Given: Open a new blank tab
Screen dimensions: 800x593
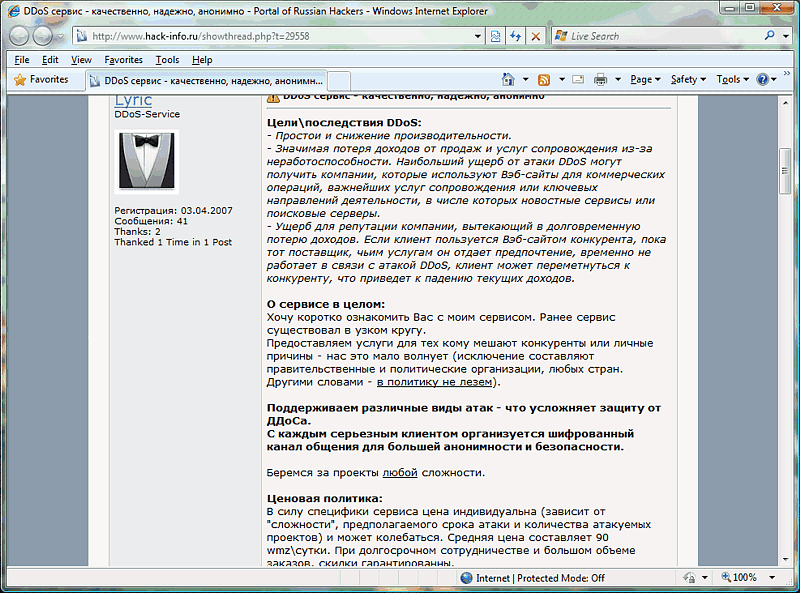Looking at the screenshot, I should pos(339,81).
